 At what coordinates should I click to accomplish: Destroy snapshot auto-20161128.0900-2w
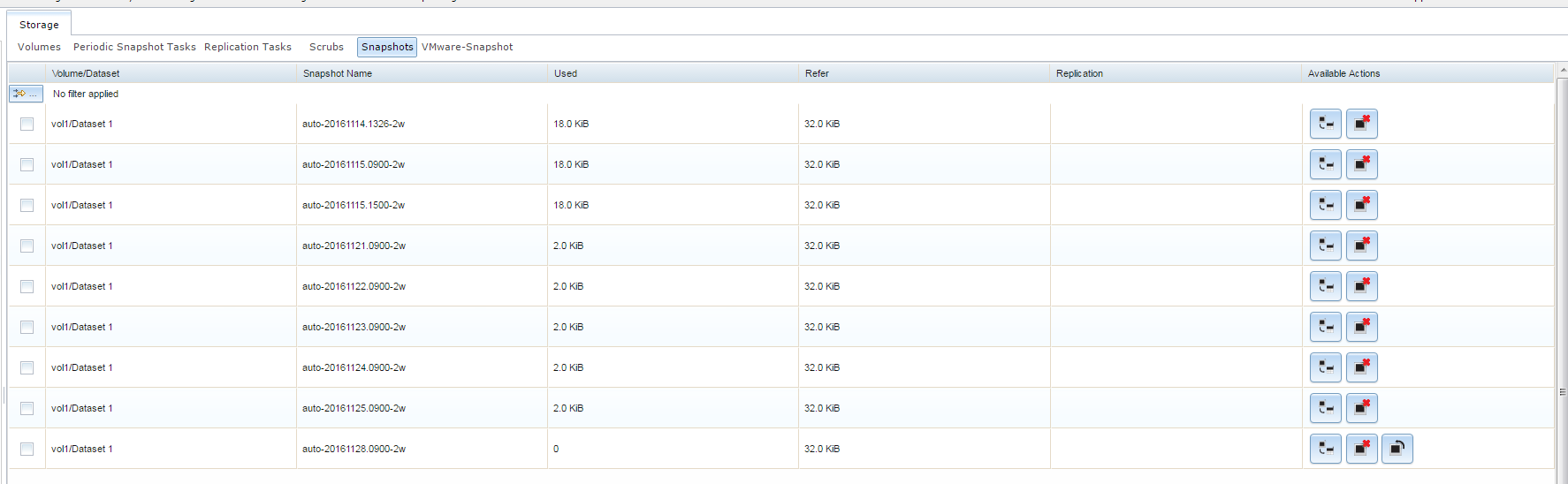1361,449
